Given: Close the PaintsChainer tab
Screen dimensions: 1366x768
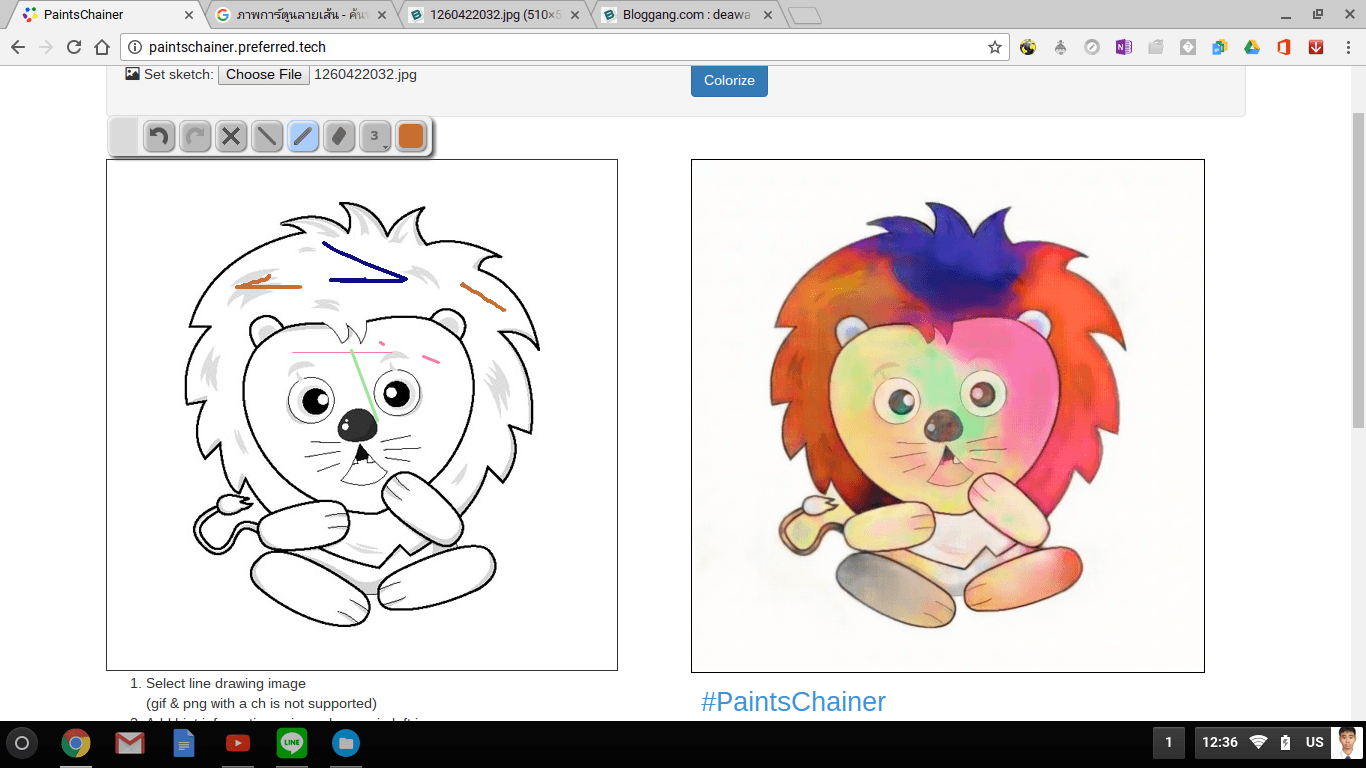Looking at the screenshot, I should pos(188,15).
